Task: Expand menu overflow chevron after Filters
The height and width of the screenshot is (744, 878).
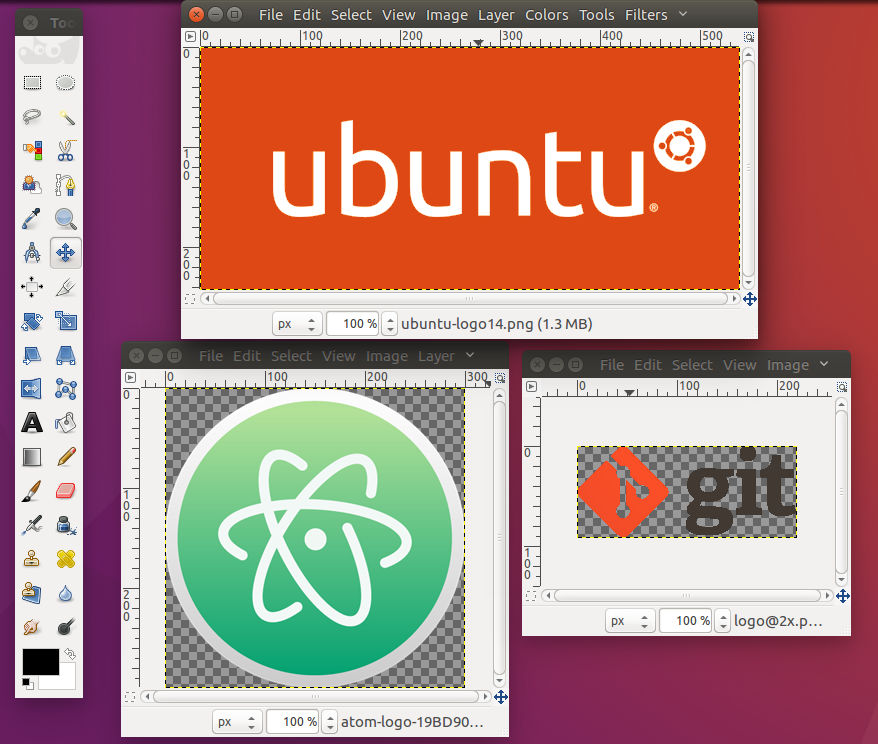Action: tap(683, 14)
